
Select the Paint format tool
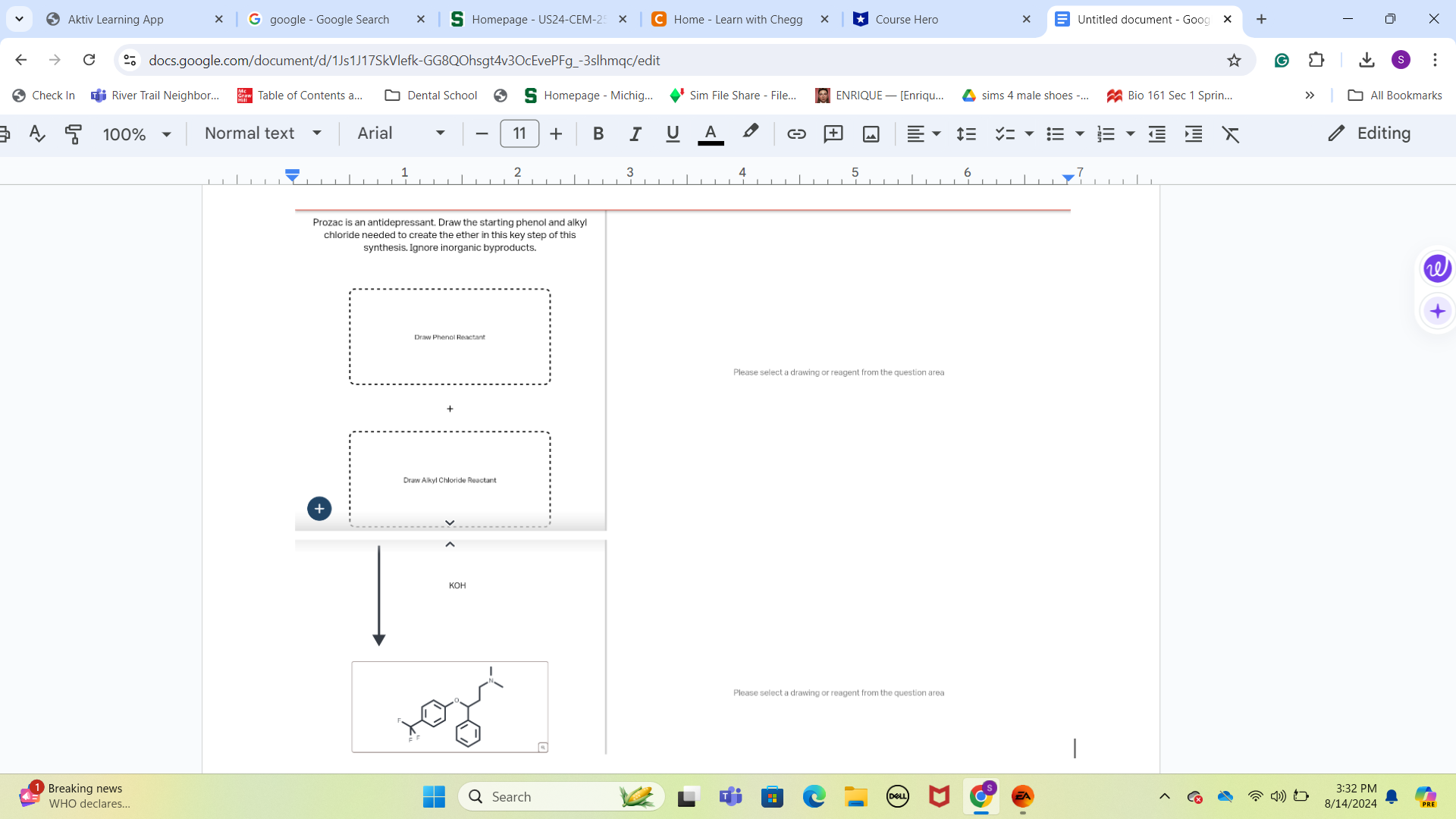(x=74, y=134)
